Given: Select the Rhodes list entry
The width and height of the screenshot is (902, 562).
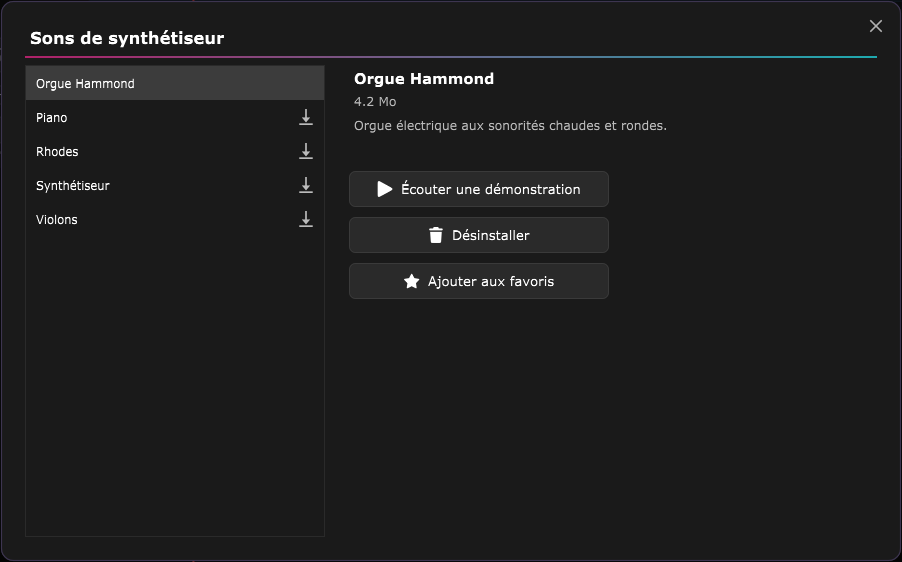Looking at the screenshot, I should click(175, 151).
